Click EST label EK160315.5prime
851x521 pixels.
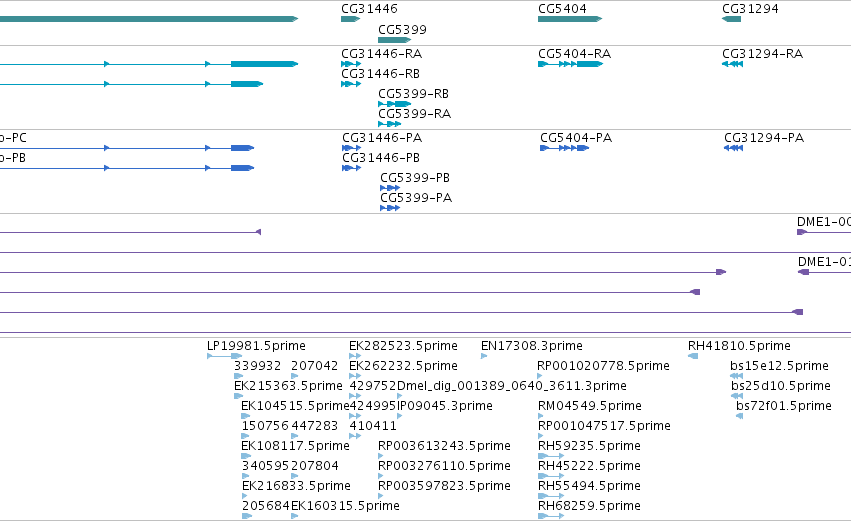[345, 507]
